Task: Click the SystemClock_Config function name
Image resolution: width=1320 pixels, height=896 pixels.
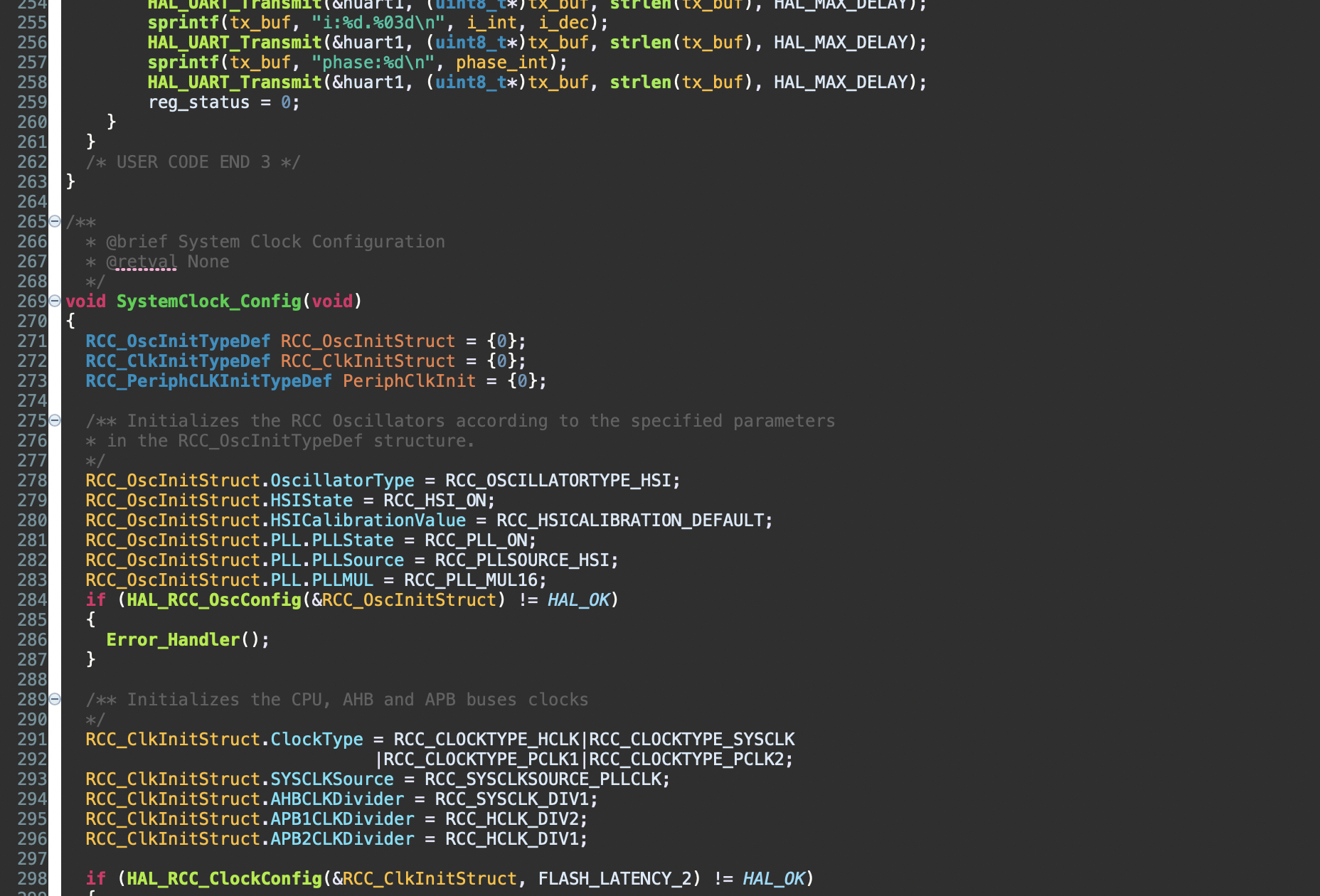Action: 209,302
